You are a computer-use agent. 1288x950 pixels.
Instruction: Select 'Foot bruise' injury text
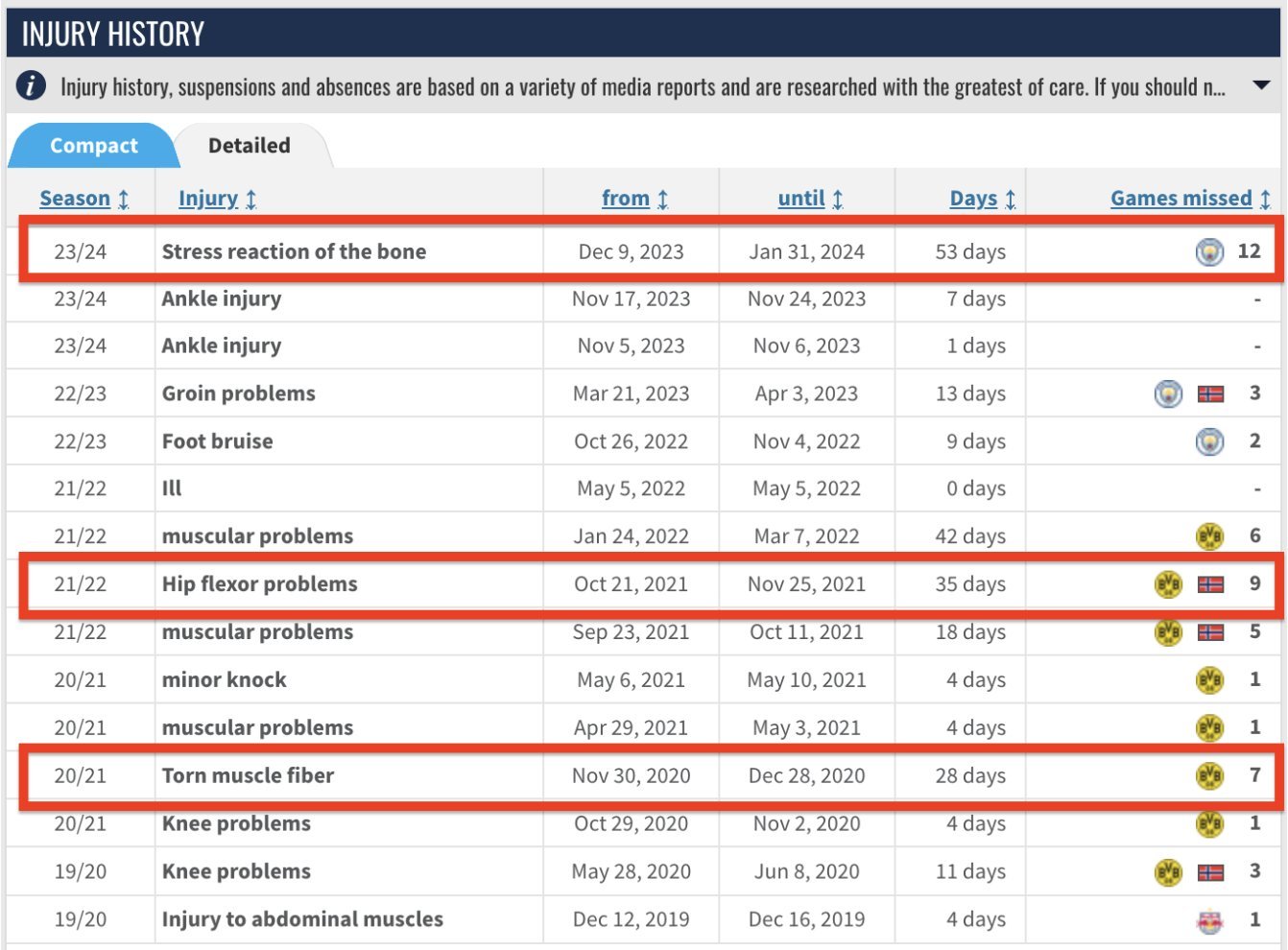(x=217, y=441)
